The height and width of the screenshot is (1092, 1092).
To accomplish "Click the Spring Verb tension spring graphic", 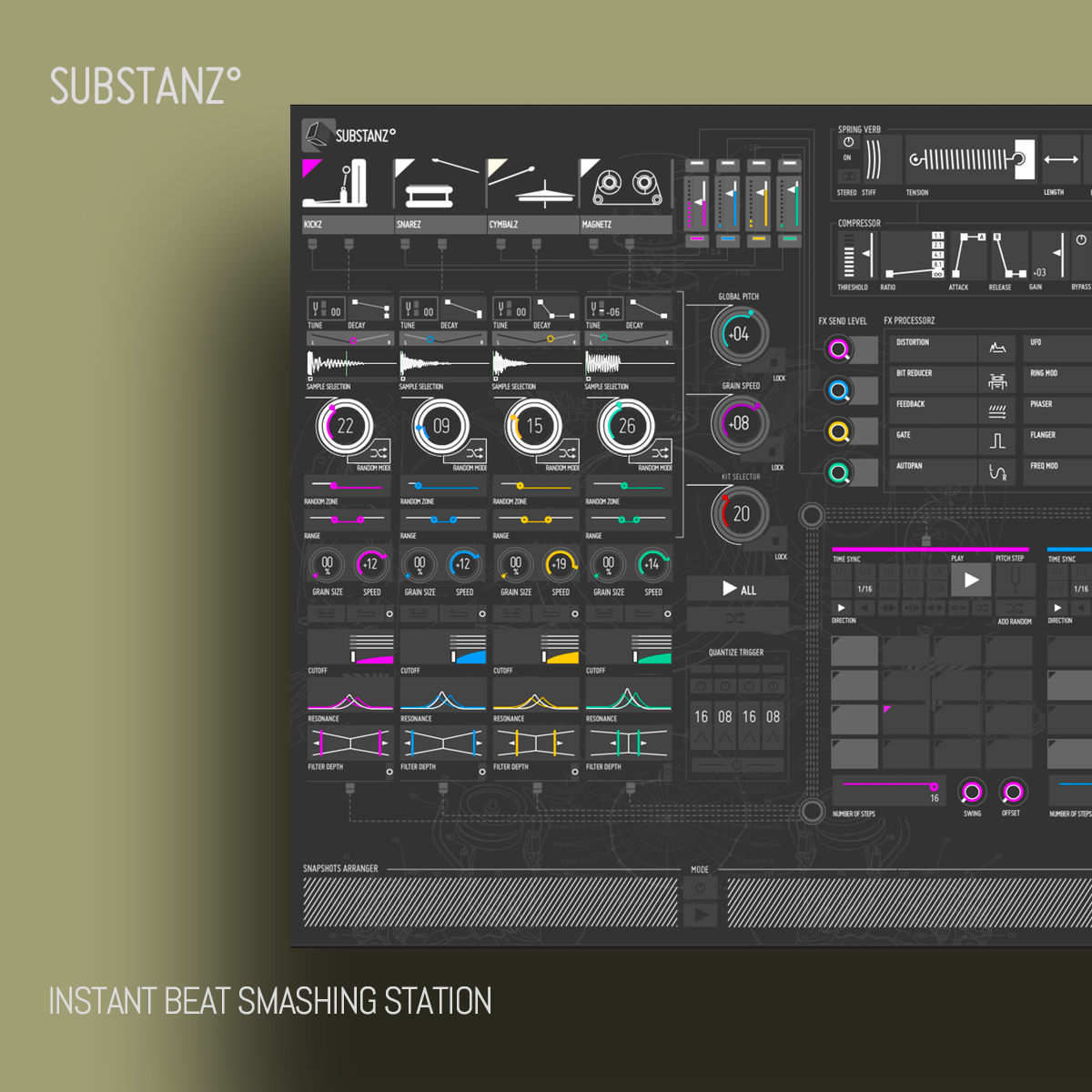I will point(970,160).
